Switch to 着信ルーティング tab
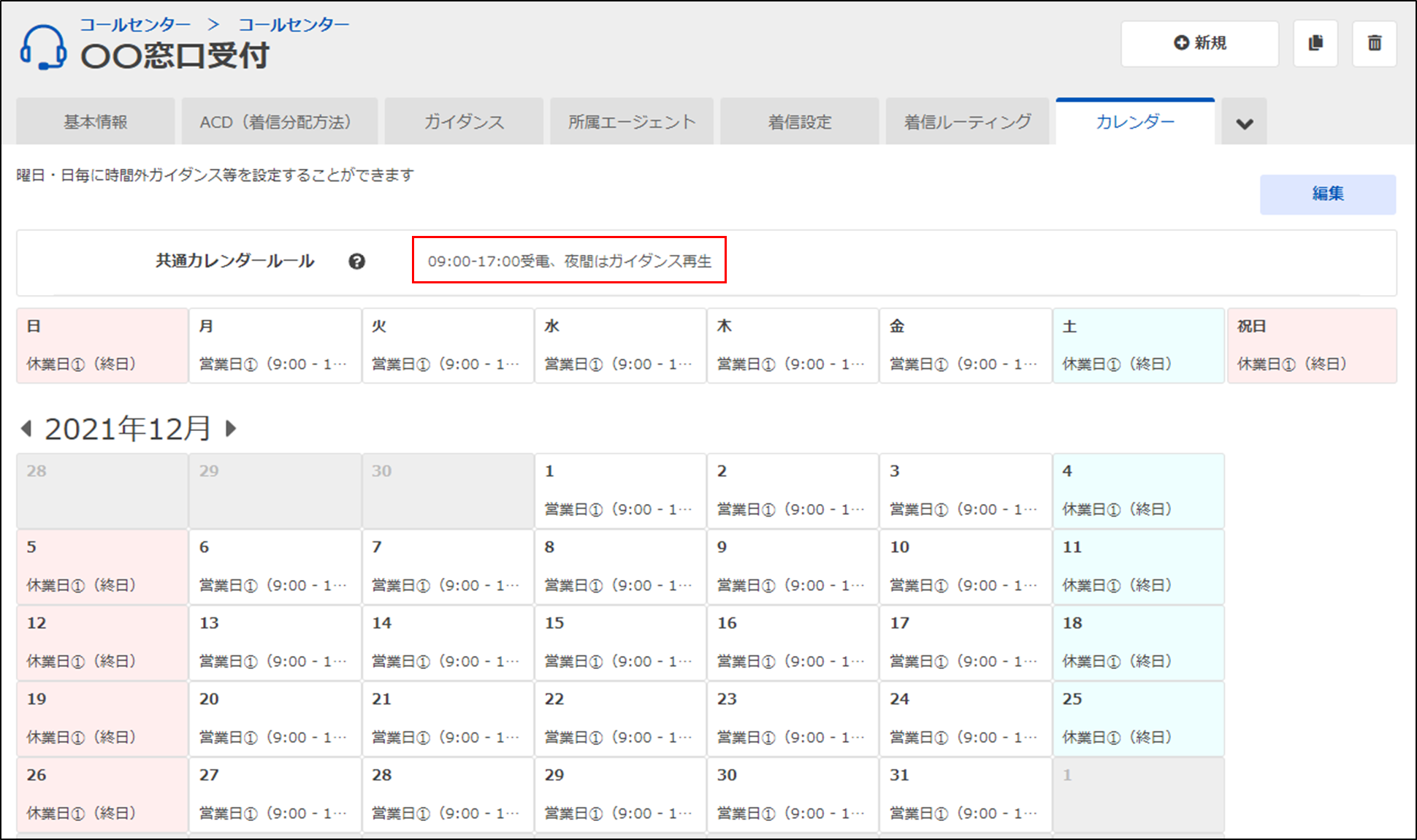Image resolution: width=1417 pixels, height=840 pixels. click(968, 122)
